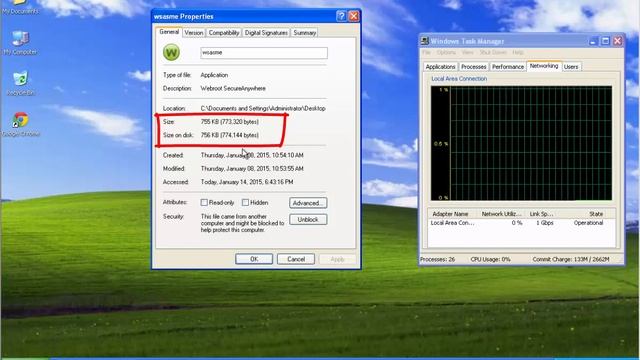The height and width of the screenshot is (360, 640).
Task: Open the Compatibility tab
Action: (224, 33)
